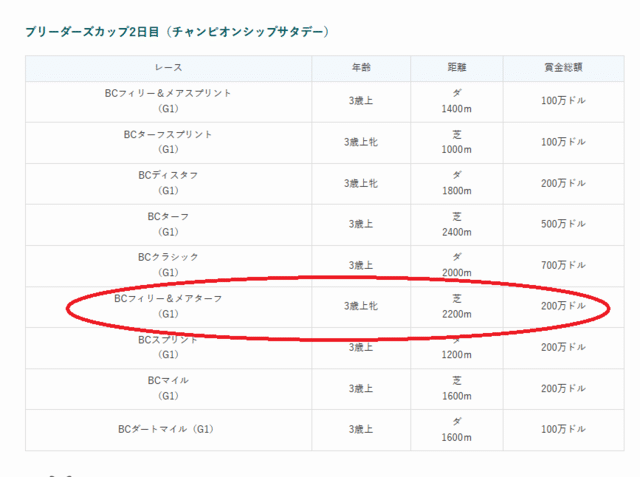Select the 芝 2200m distance cell
The width and height of the screenshot is (640, 477).
click(456, 306)
